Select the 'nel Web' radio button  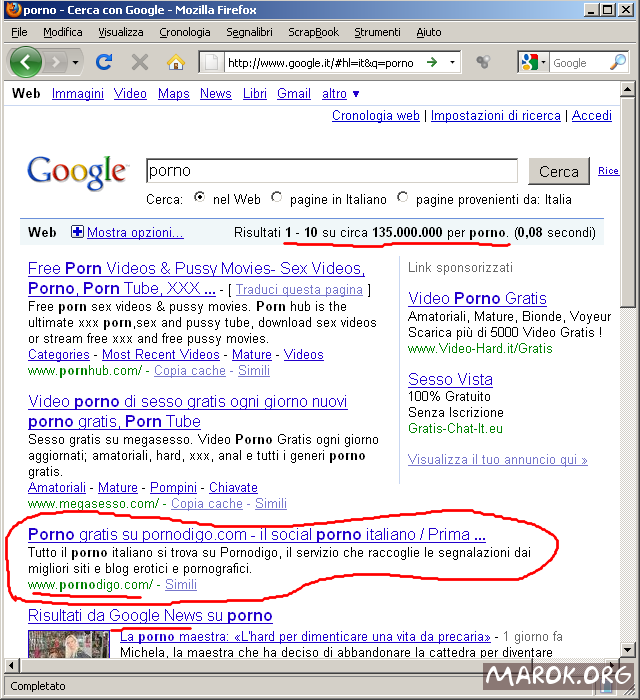[x=199, y=197]
